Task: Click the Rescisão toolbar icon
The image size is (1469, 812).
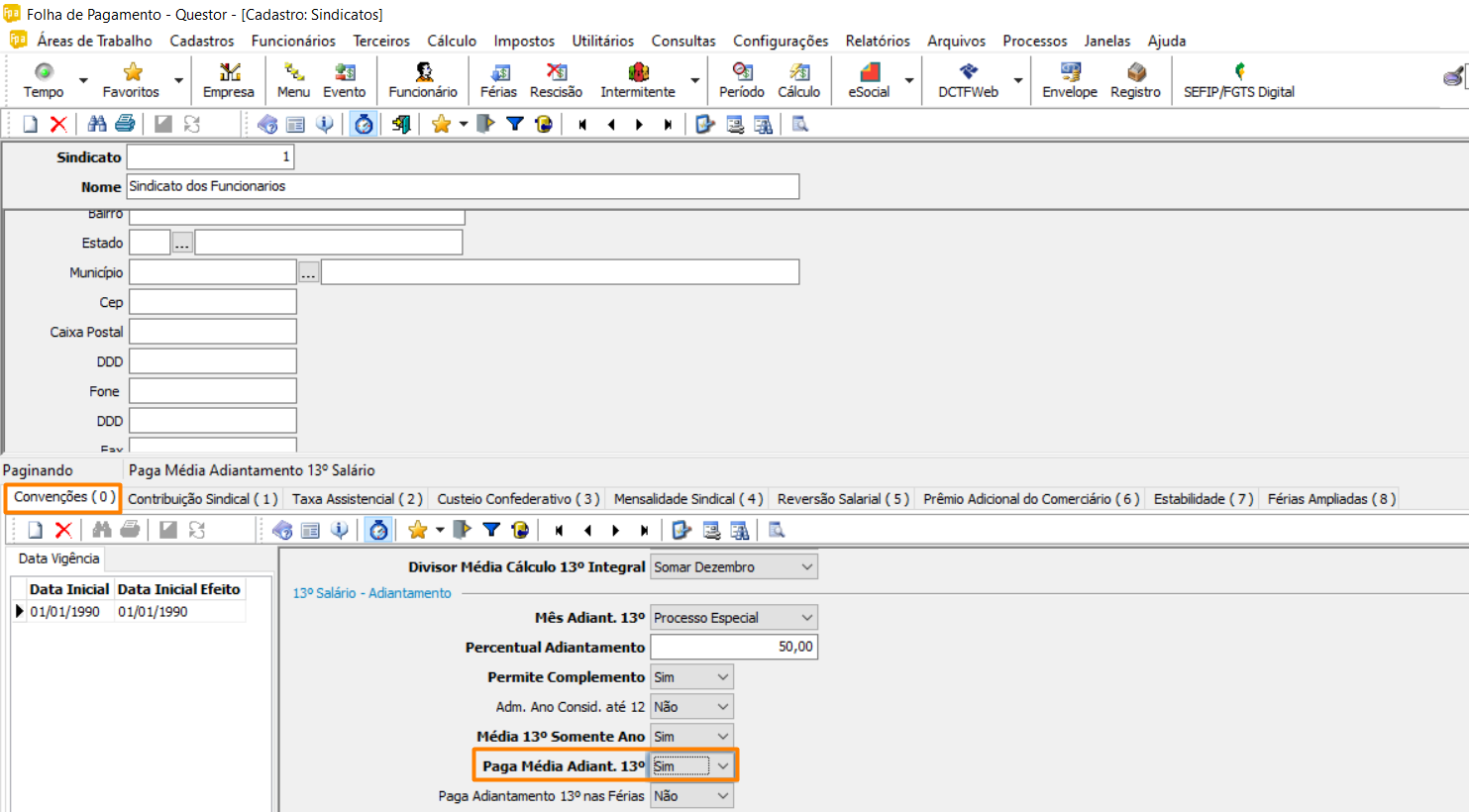Action: tap(556, 79)
